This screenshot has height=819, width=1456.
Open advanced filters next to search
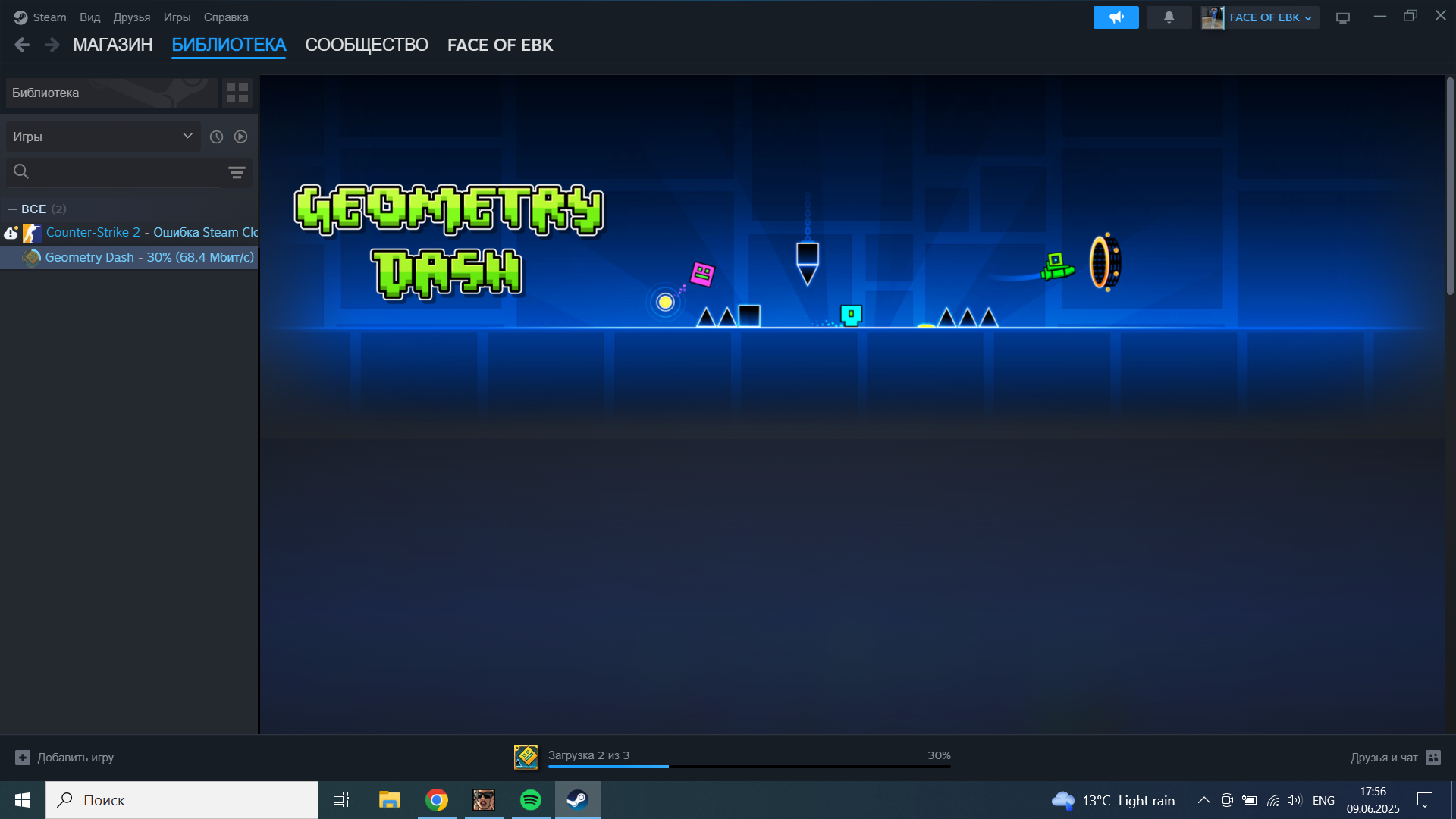click(x=237, y=172)
